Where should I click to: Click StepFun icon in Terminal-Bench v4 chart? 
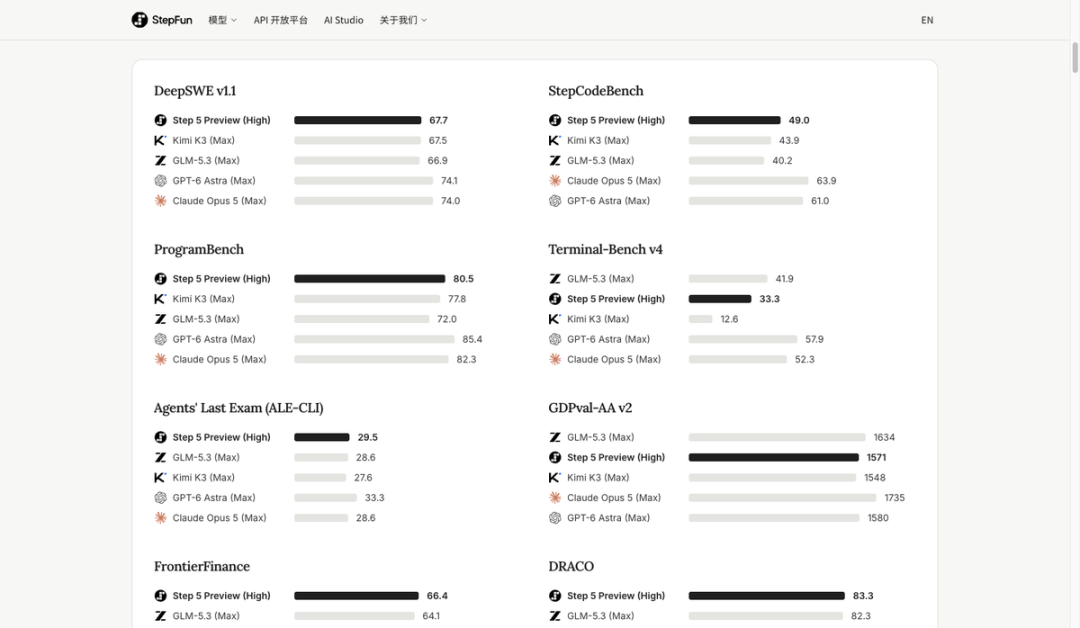point(555,298)
